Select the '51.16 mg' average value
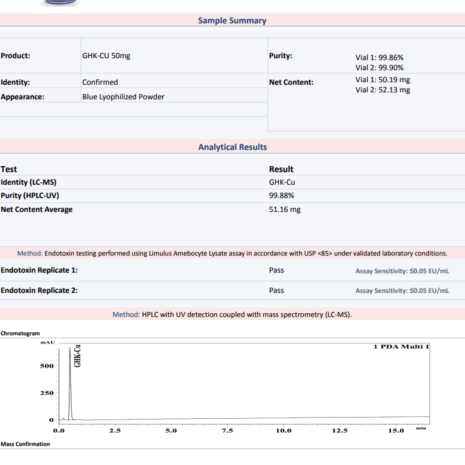This screenshot has height=465, width=465. pos(285,209)
